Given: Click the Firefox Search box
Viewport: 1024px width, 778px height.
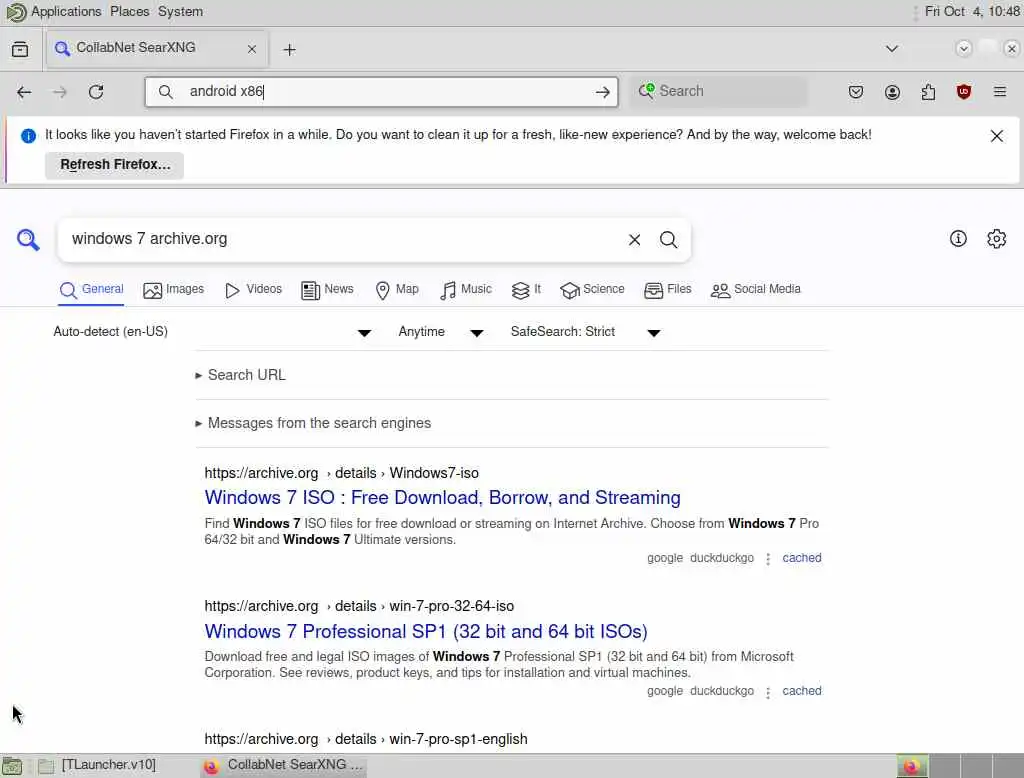Looking at the screenshot, I should tap(718, 91).
